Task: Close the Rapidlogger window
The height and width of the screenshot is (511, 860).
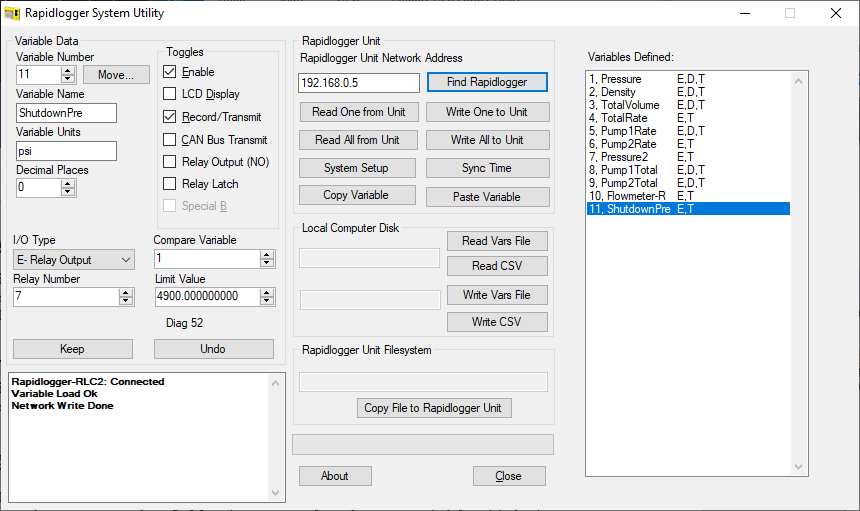Action: pos(836,13)
